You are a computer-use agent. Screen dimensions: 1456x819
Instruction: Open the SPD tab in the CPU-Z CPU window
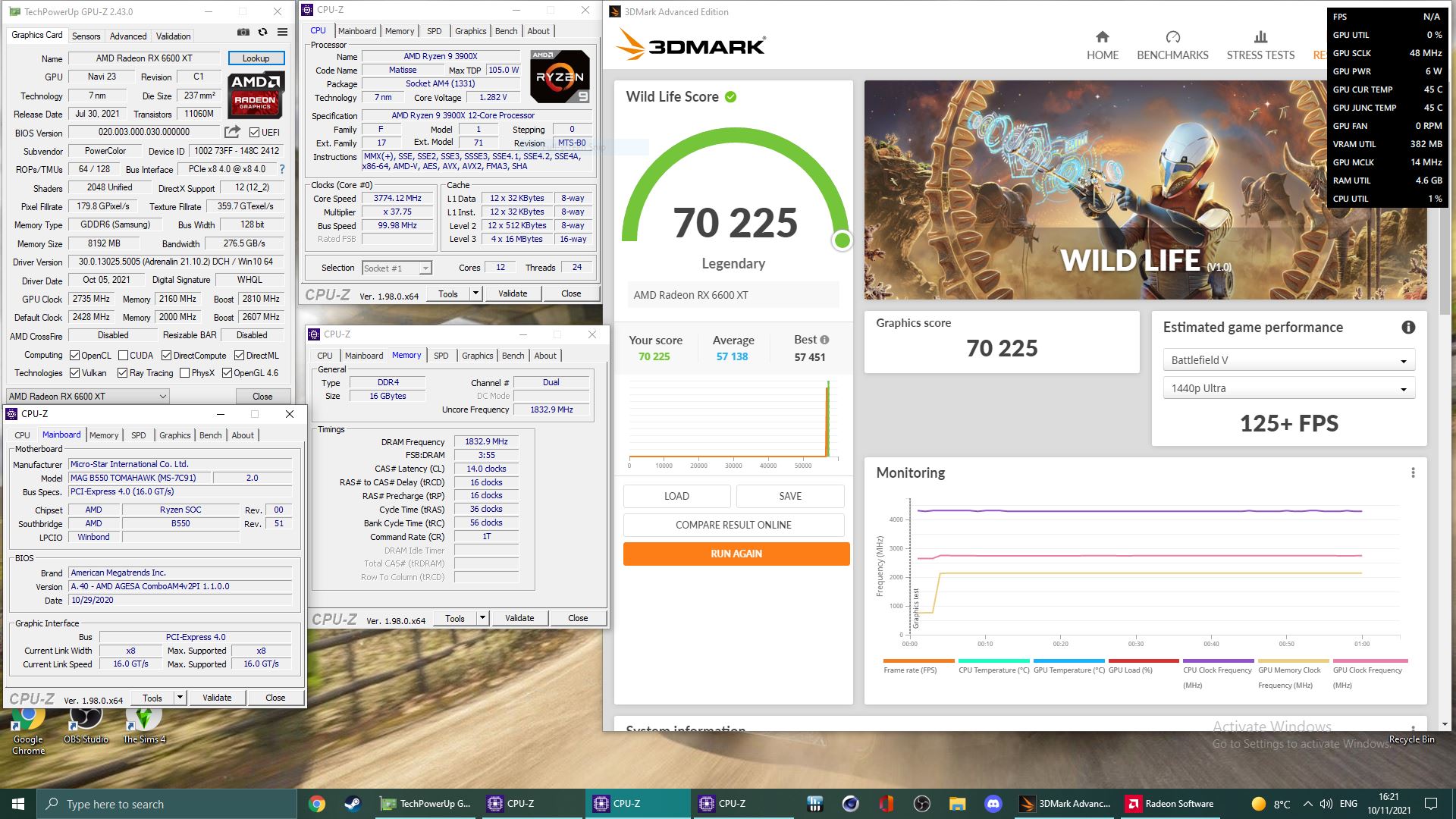click(434, 31)
